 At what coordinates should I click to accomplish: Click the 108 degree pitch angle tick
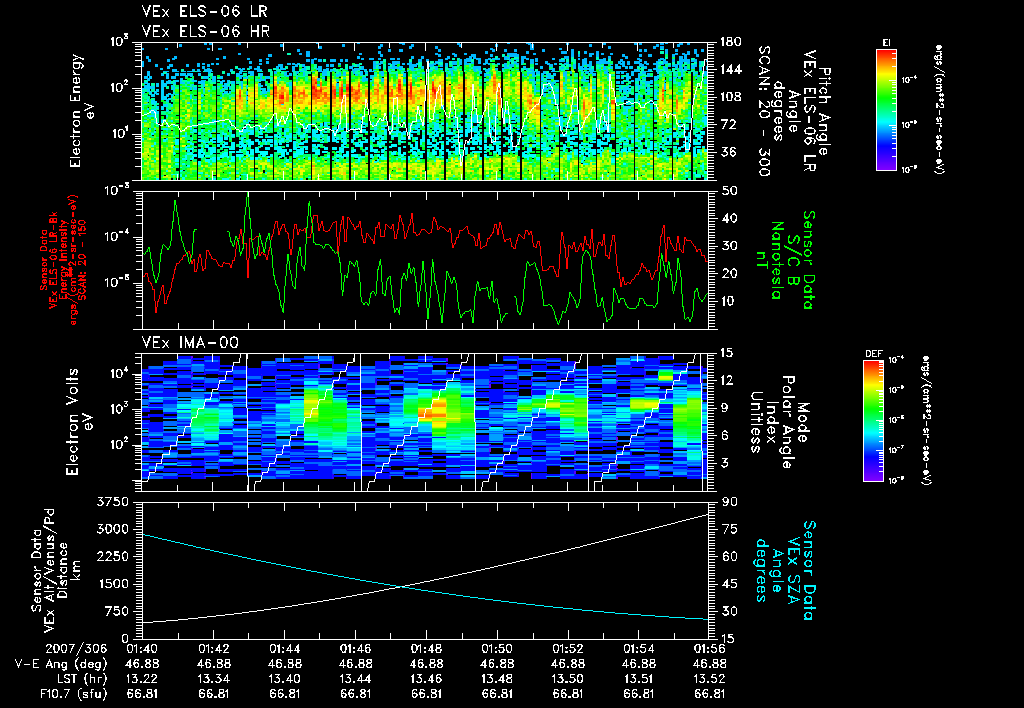click(x=731, y=97)
